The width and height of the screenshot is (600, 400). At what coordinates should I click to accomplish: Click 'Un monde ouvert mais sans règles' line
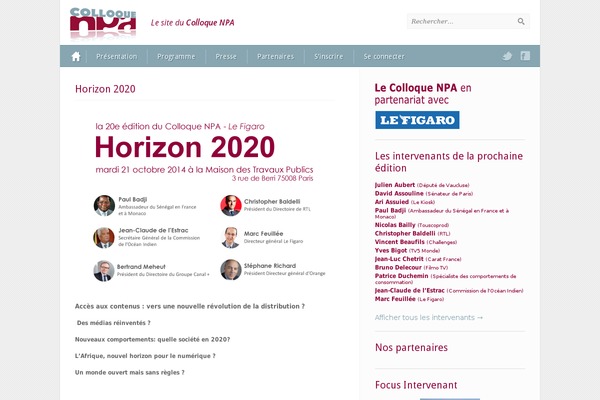point(130,372)
